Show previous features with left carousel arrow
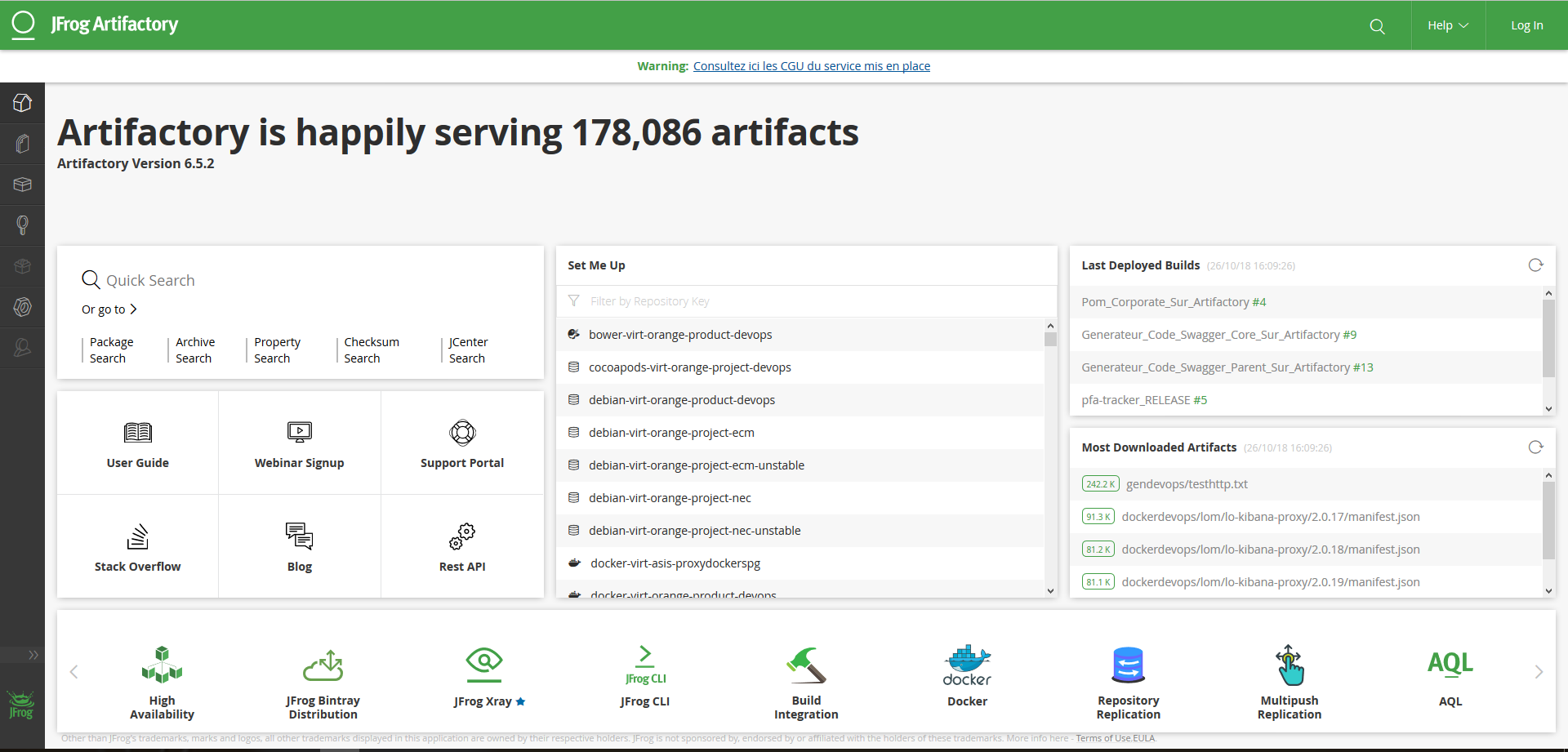1568x752 pixels. tap(73, 672)
